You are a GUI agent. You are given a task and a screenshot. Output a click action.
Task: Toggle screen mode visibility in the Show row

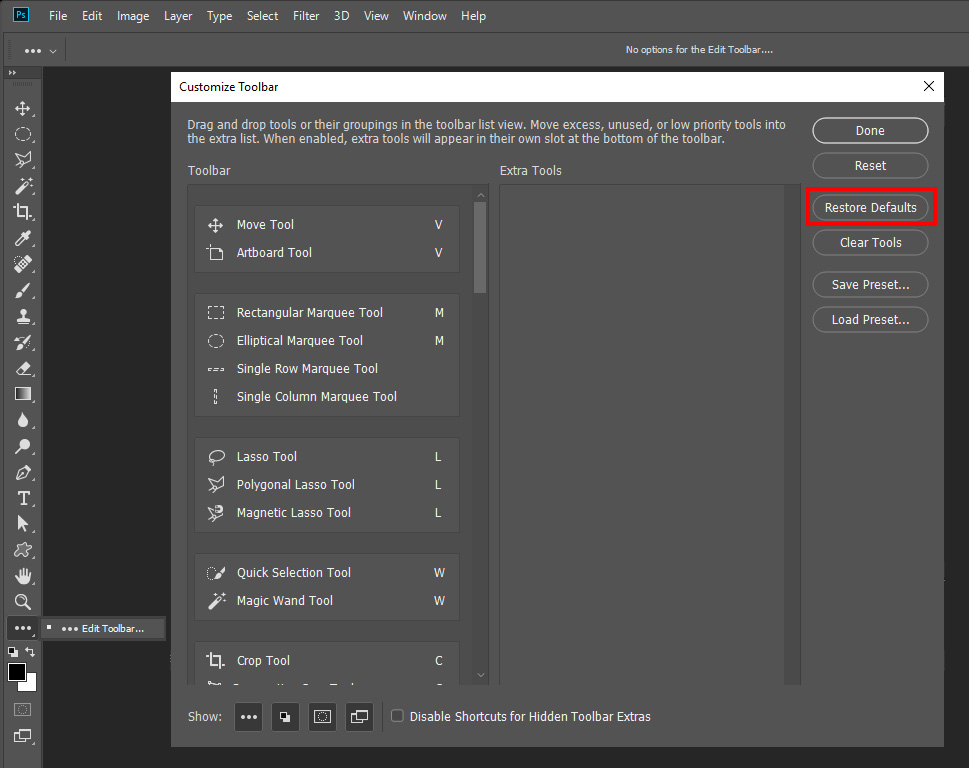(x=359, y=717)
